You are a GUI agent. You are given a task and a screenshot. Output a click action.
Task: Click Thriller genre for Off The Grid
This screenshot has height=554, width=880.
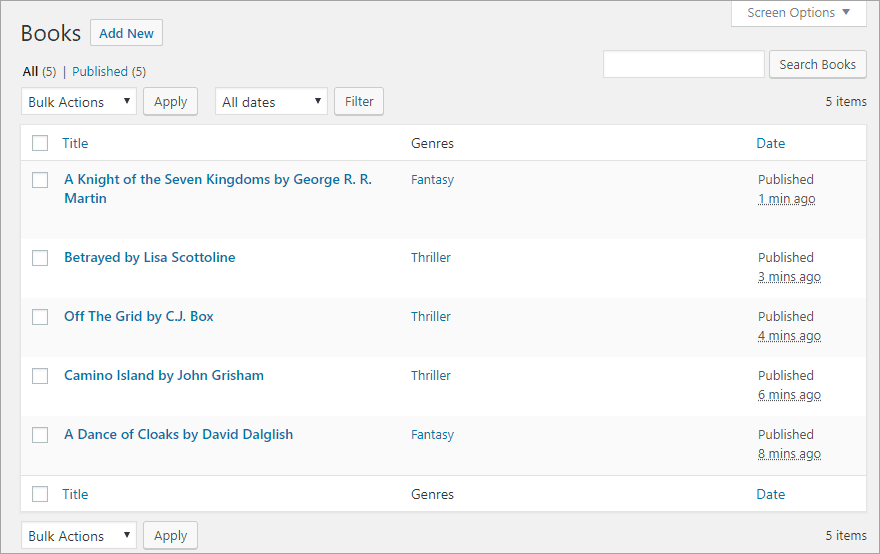[430, 317]
